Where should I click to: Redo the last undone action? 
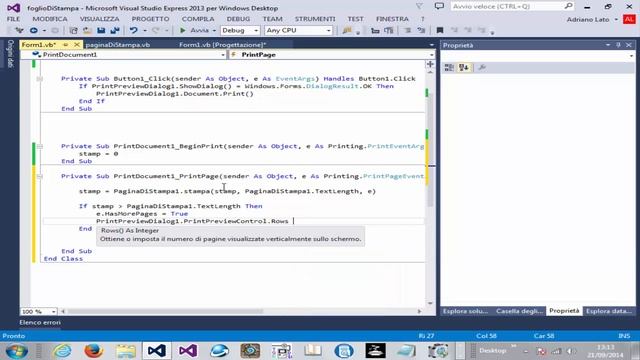click(x=156, y=31)
